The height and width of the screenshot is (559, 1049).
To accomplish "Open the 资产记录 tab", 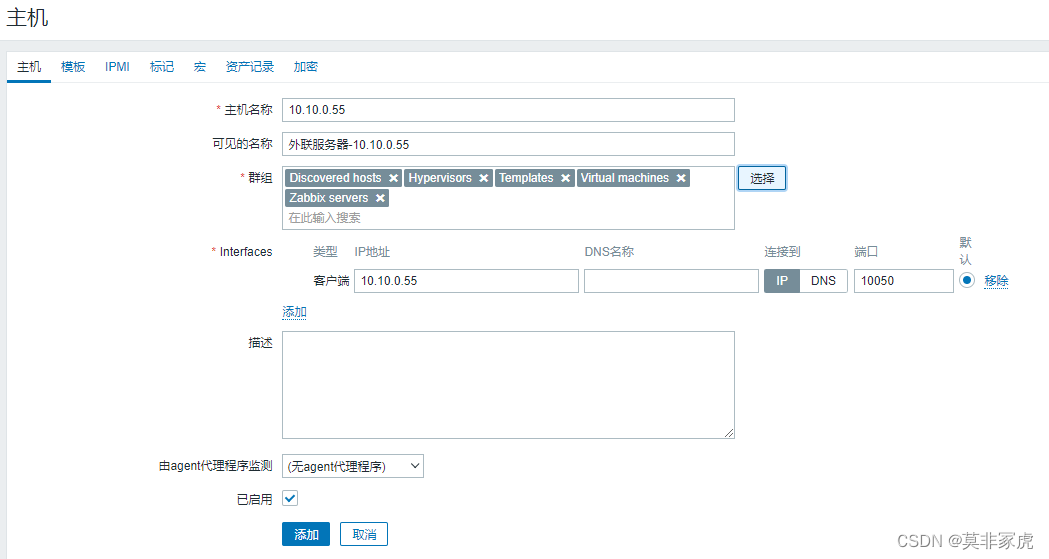I will click(x=250, y=67).
